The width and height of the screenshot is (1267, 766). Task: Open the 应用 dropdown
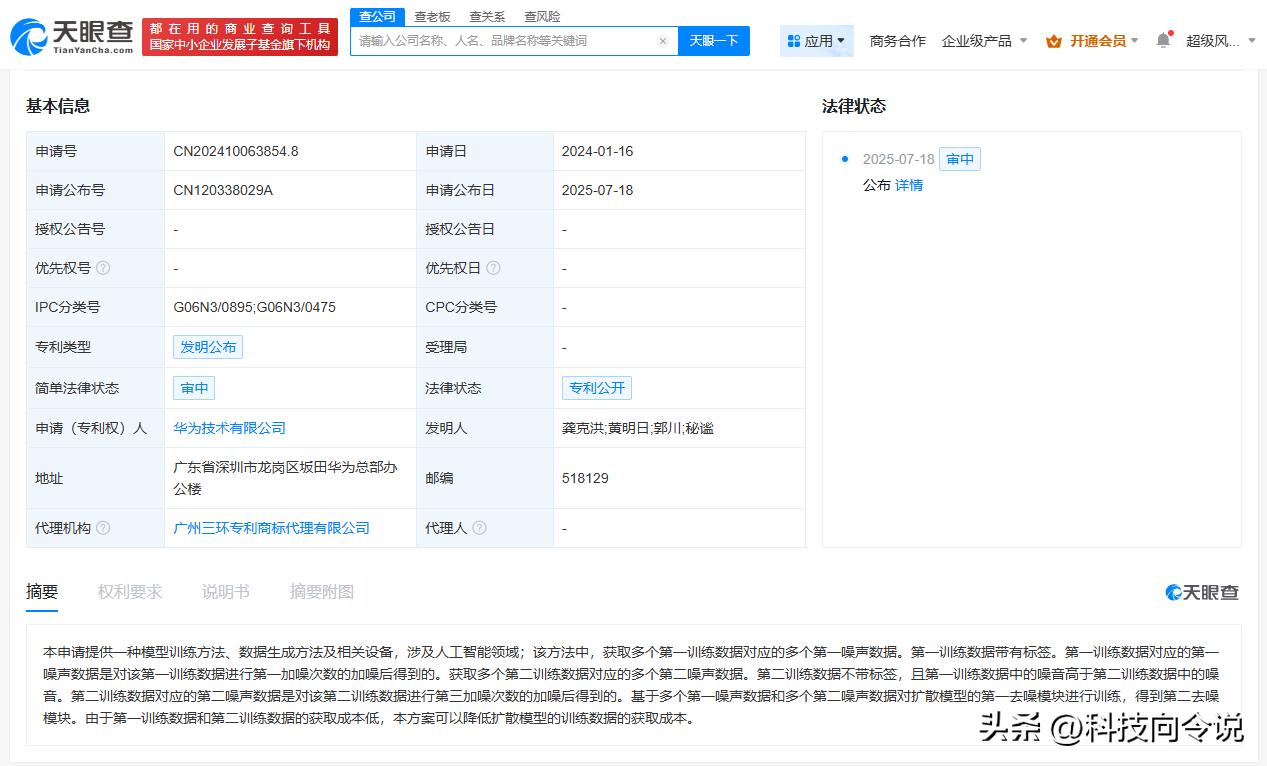point(816,41)
